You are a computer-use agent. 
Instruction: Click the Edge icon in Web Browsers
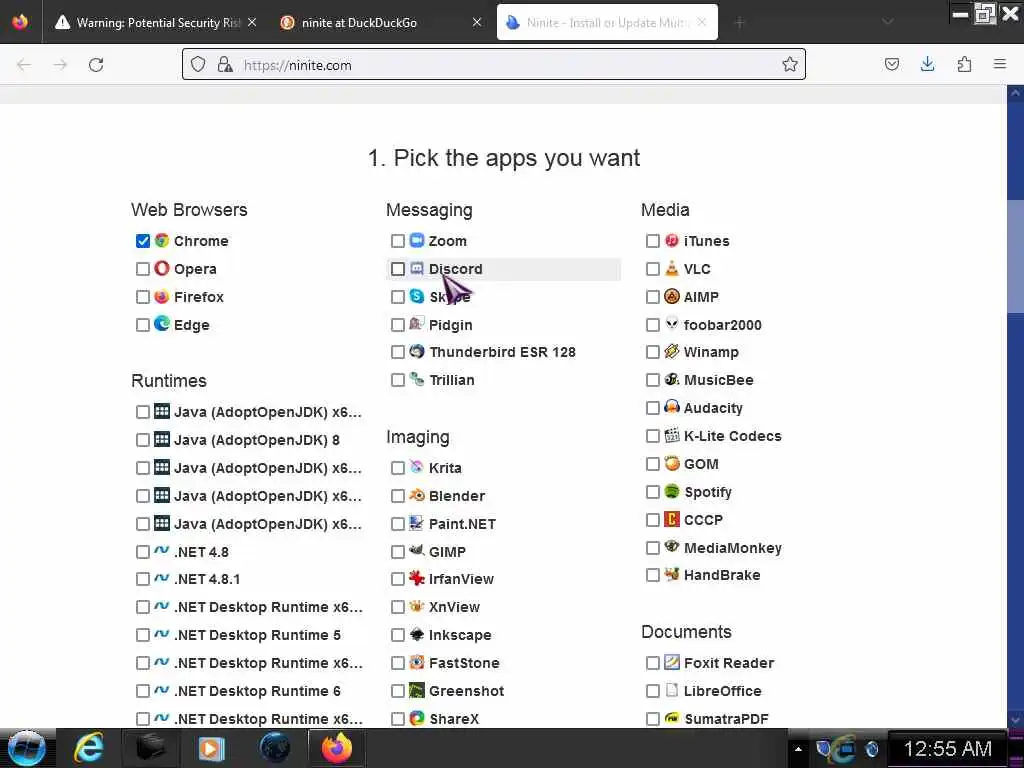pos(161,324)
